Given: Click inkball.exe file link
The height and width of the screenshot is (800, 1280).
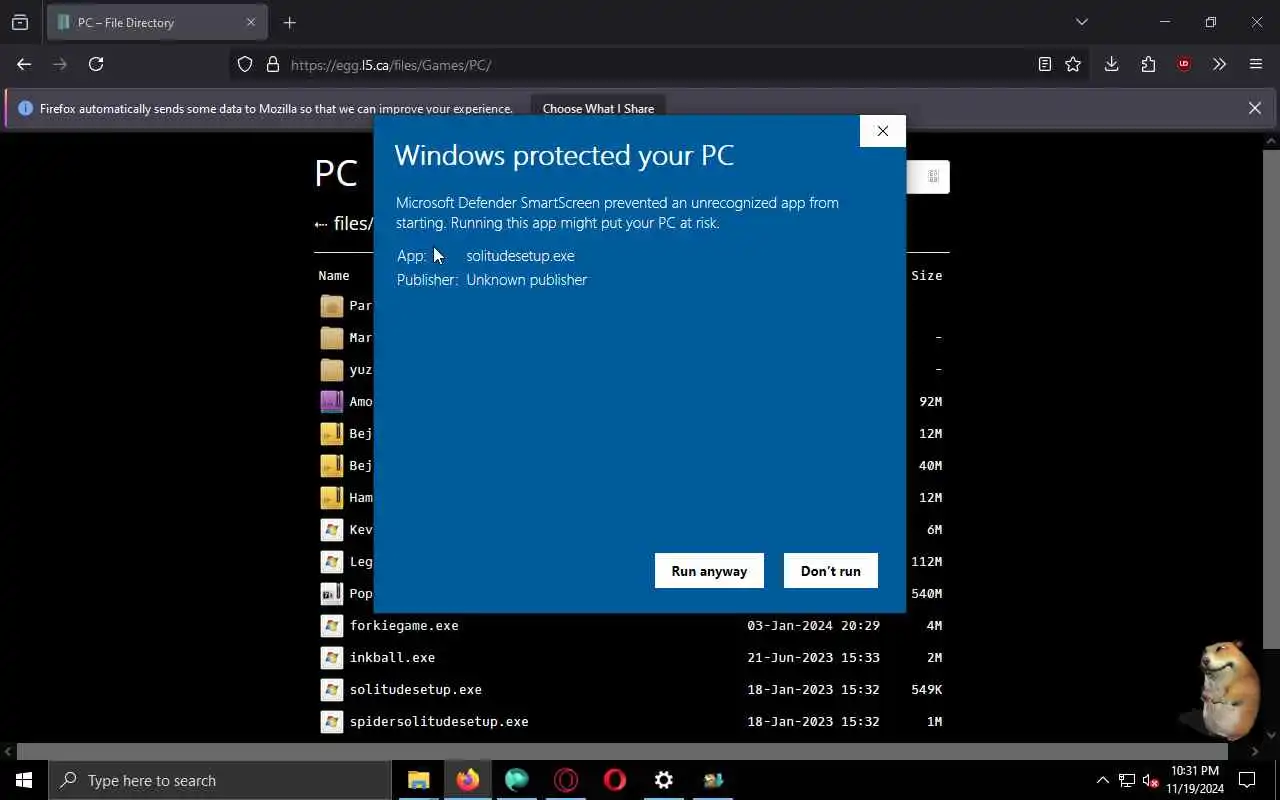Looking at the screenshot, I should coord(392,657).
